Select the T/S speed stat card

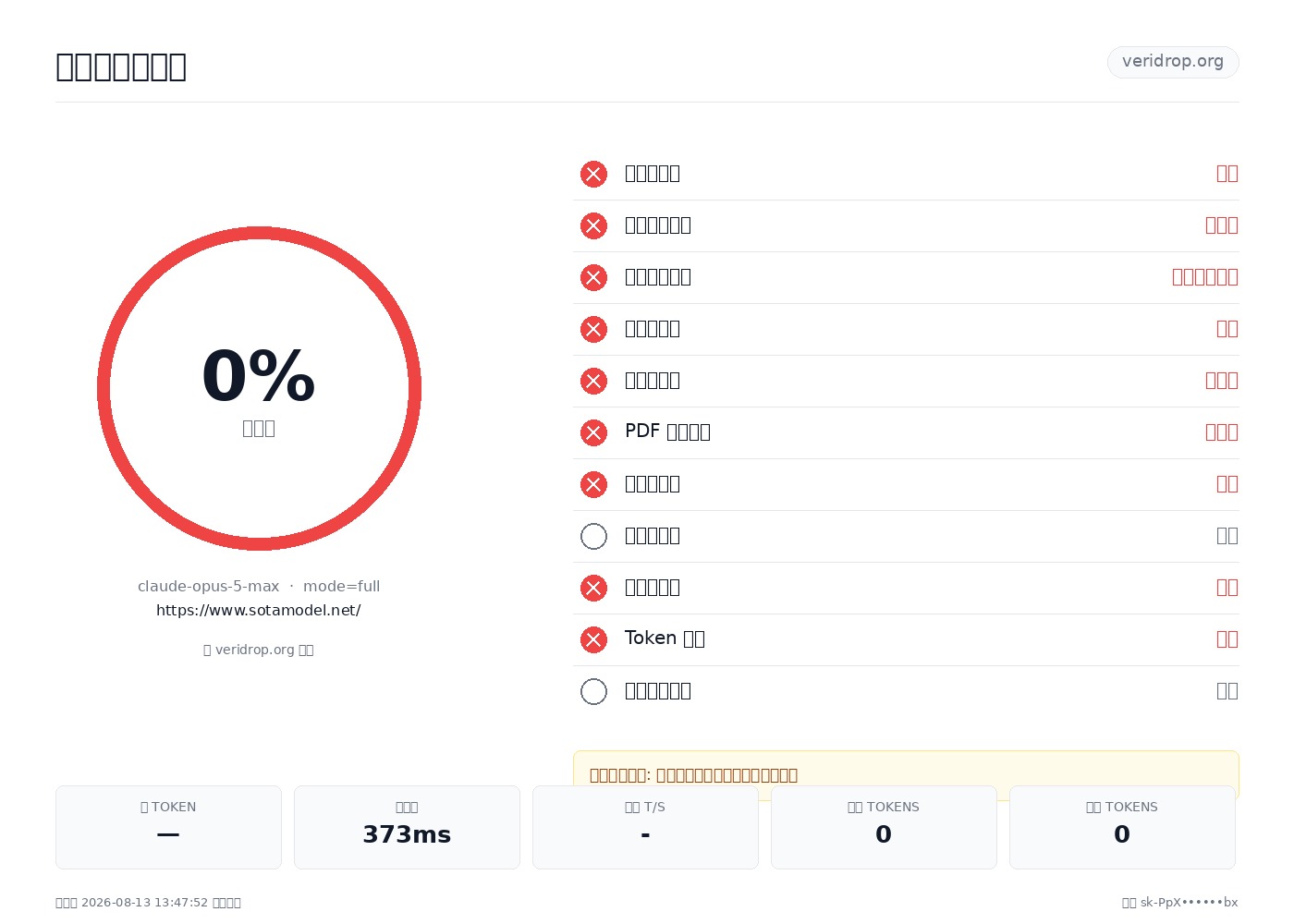(645, 827)
